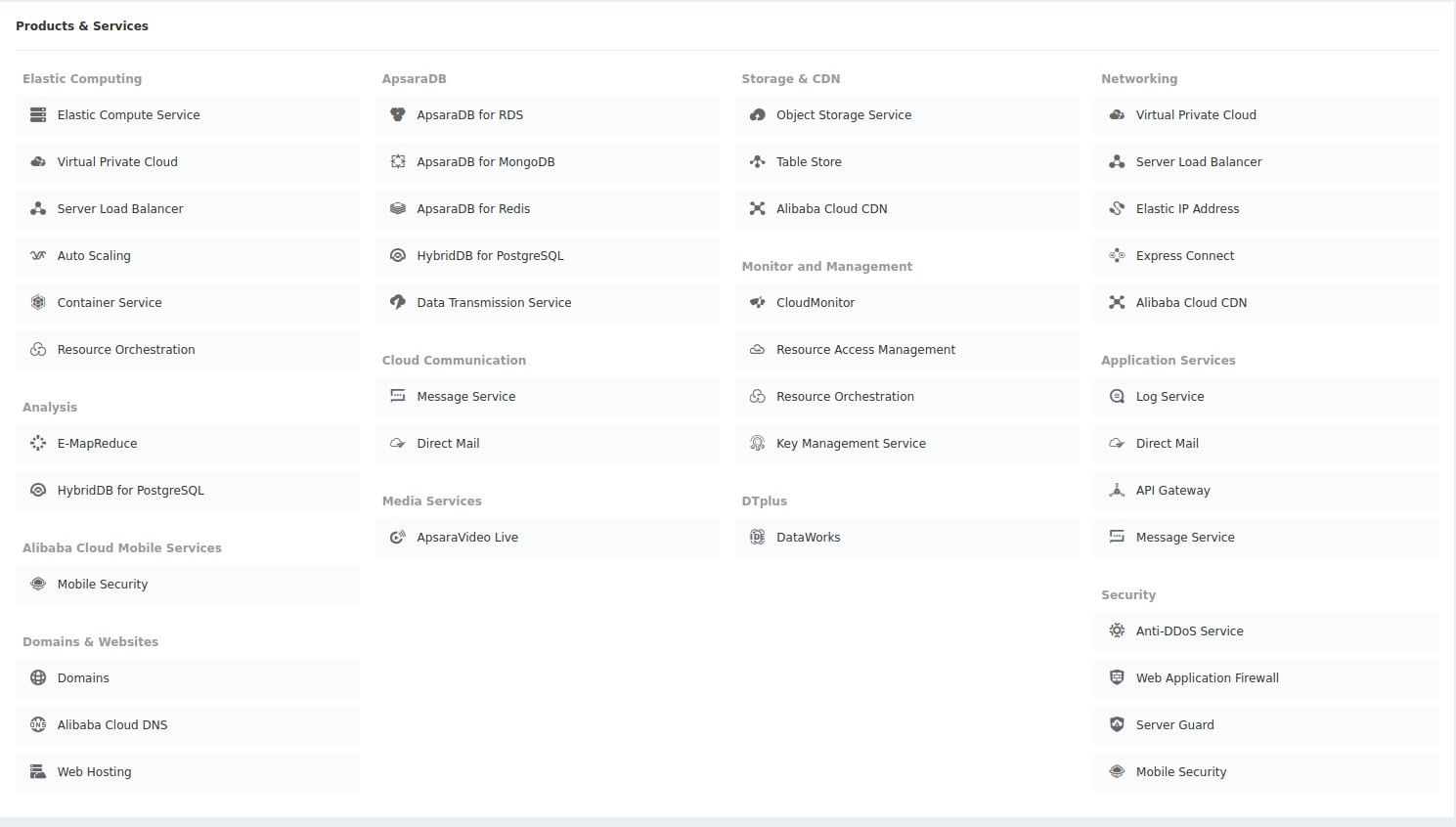The height and width of the screenshot is (827, 1456).
Task: Click the DTplus section heading
Action: [765, 501]
